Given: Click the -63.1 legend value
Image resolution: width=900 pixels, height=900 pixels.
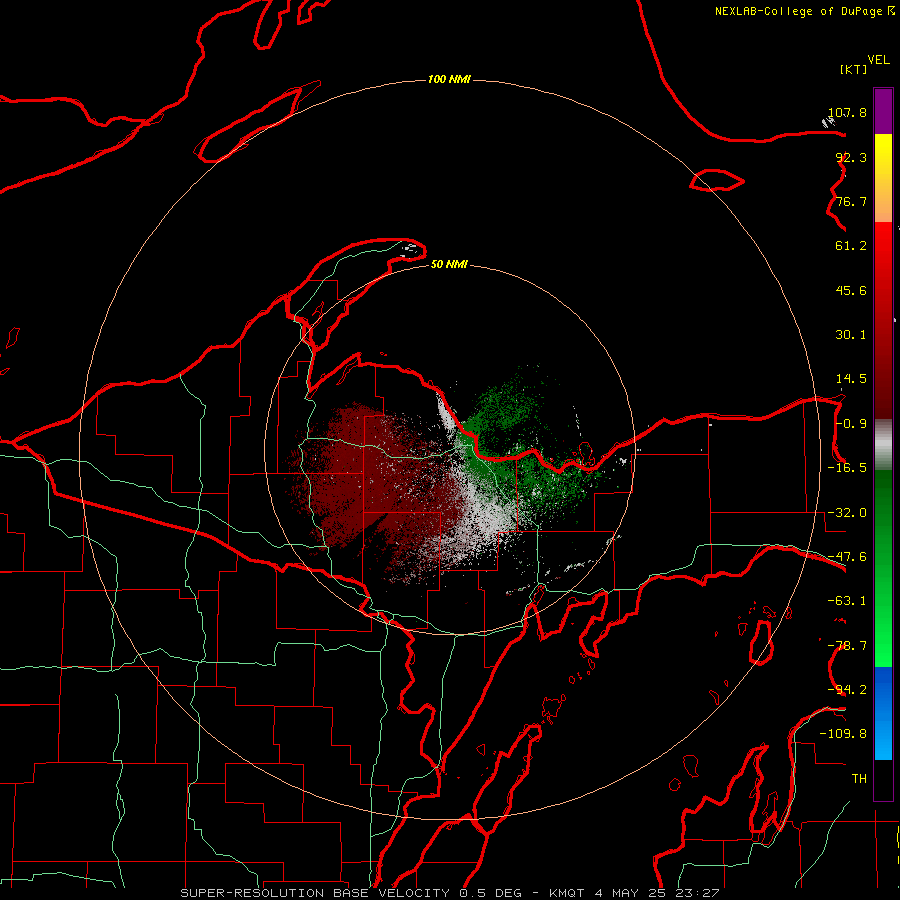Looking at the screenshot, I should pyautogui.click(x=847, y=601).
